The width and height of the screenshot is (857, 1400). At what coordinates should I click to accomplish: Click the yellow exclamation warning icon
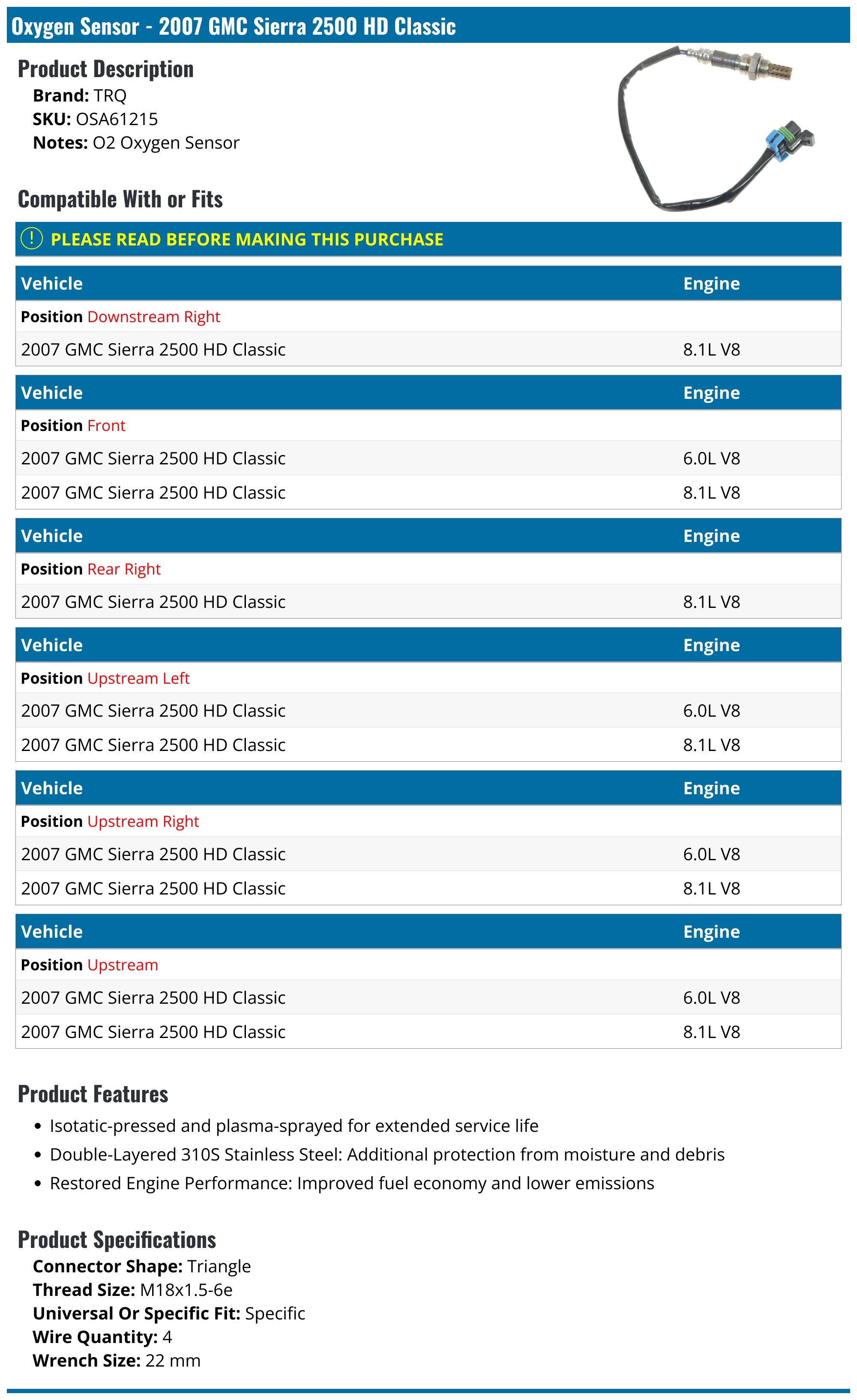[x=32, y=239]
